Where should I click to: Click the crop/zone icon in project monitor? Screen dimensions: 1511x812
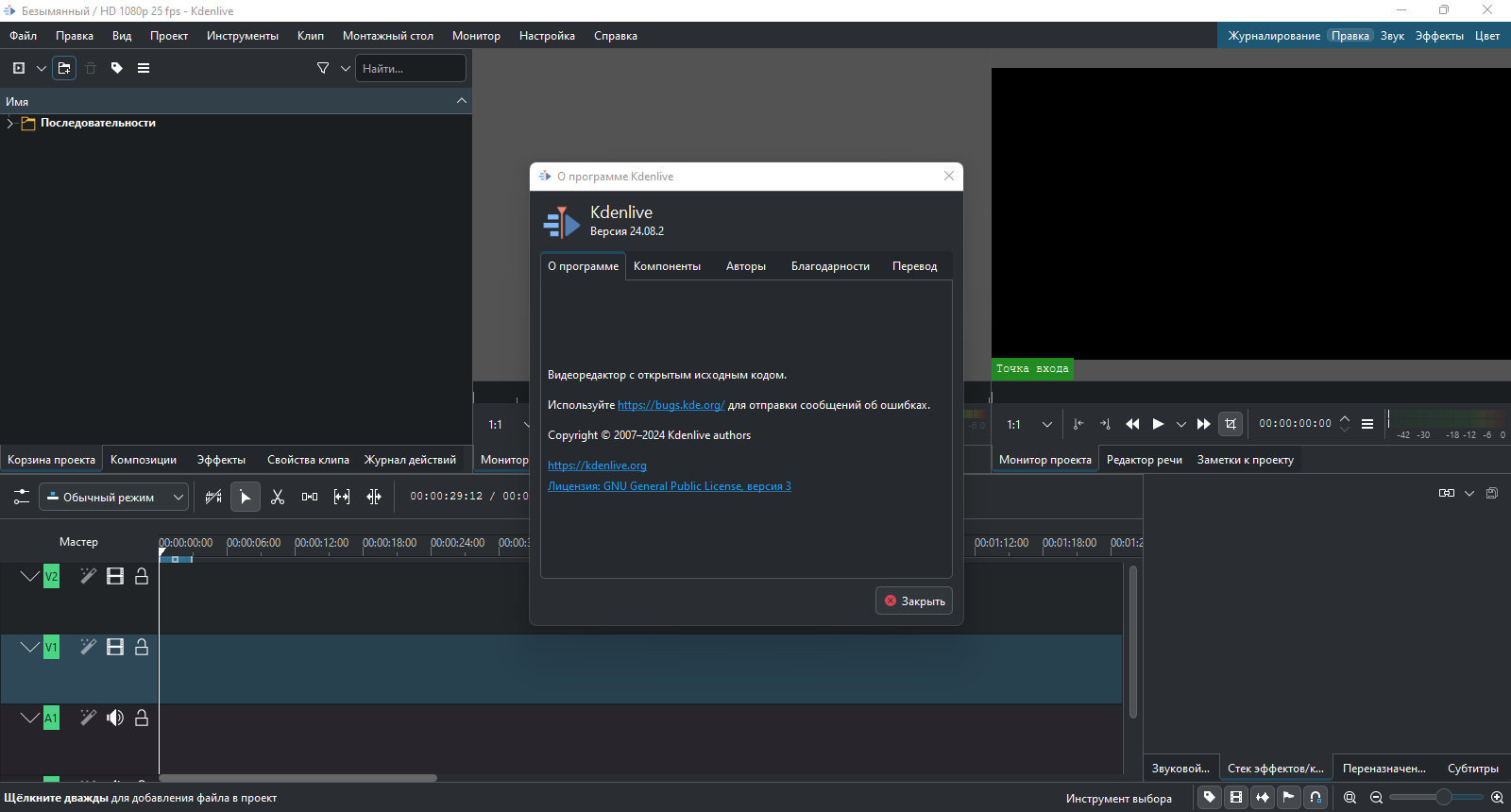pos(1230,424)
